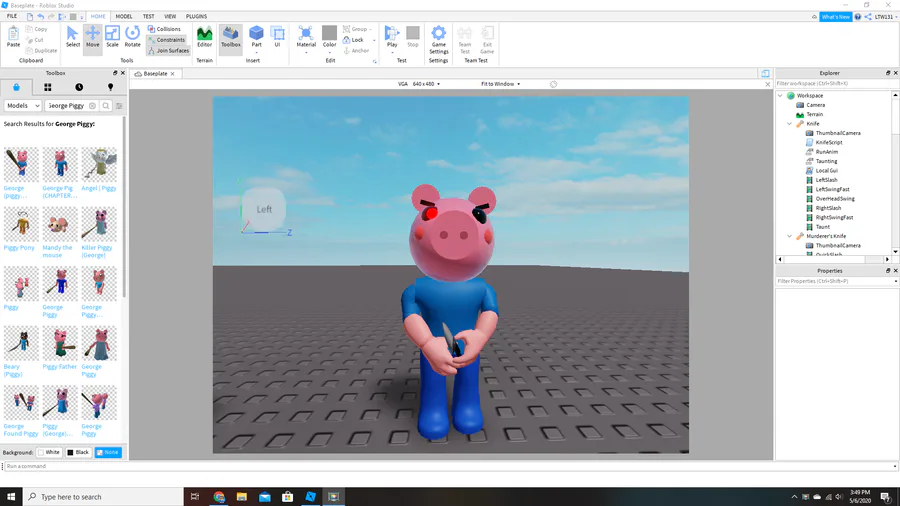Open Toolbox Creations lightbulb tab
This screenshot has height=506, width=900.
pyautogui.click(x=110, y=87)
